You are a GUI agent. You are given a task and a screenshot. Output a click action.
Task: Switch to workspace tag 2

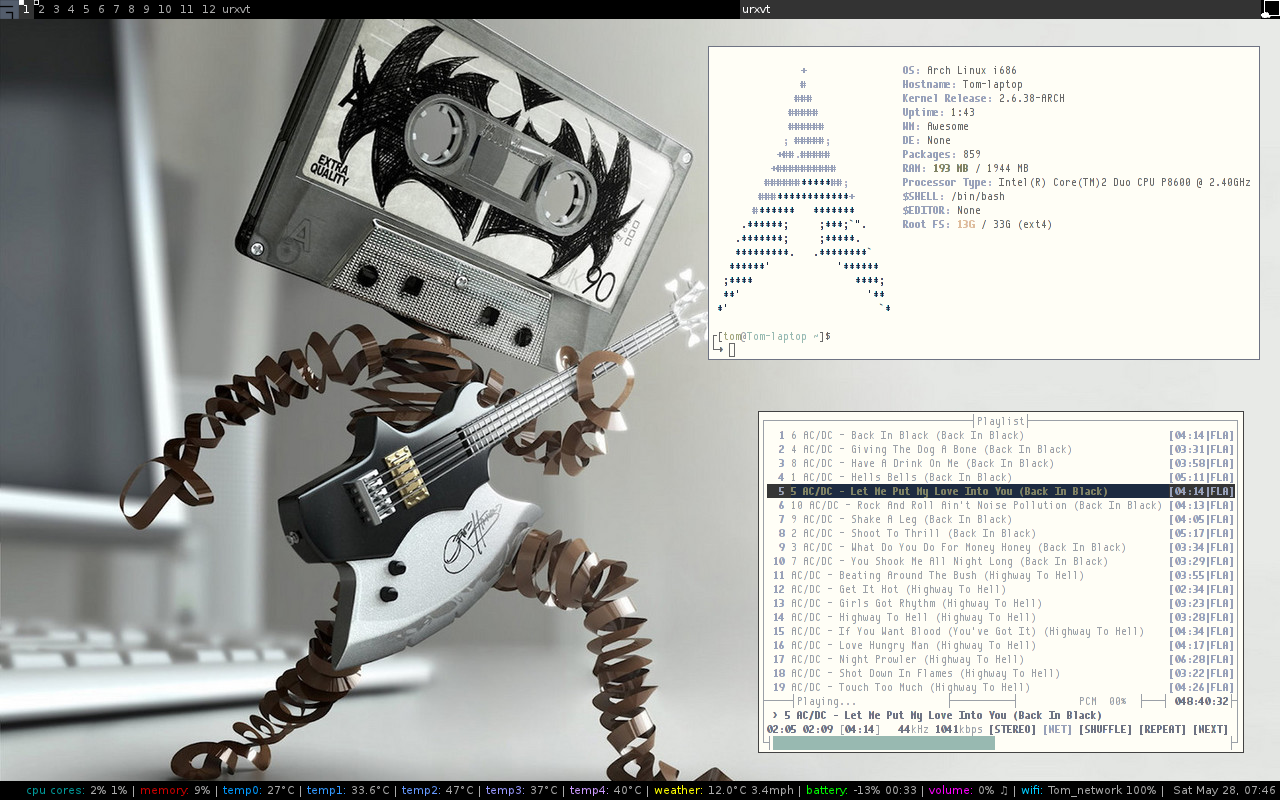click(x=41, y=9)
